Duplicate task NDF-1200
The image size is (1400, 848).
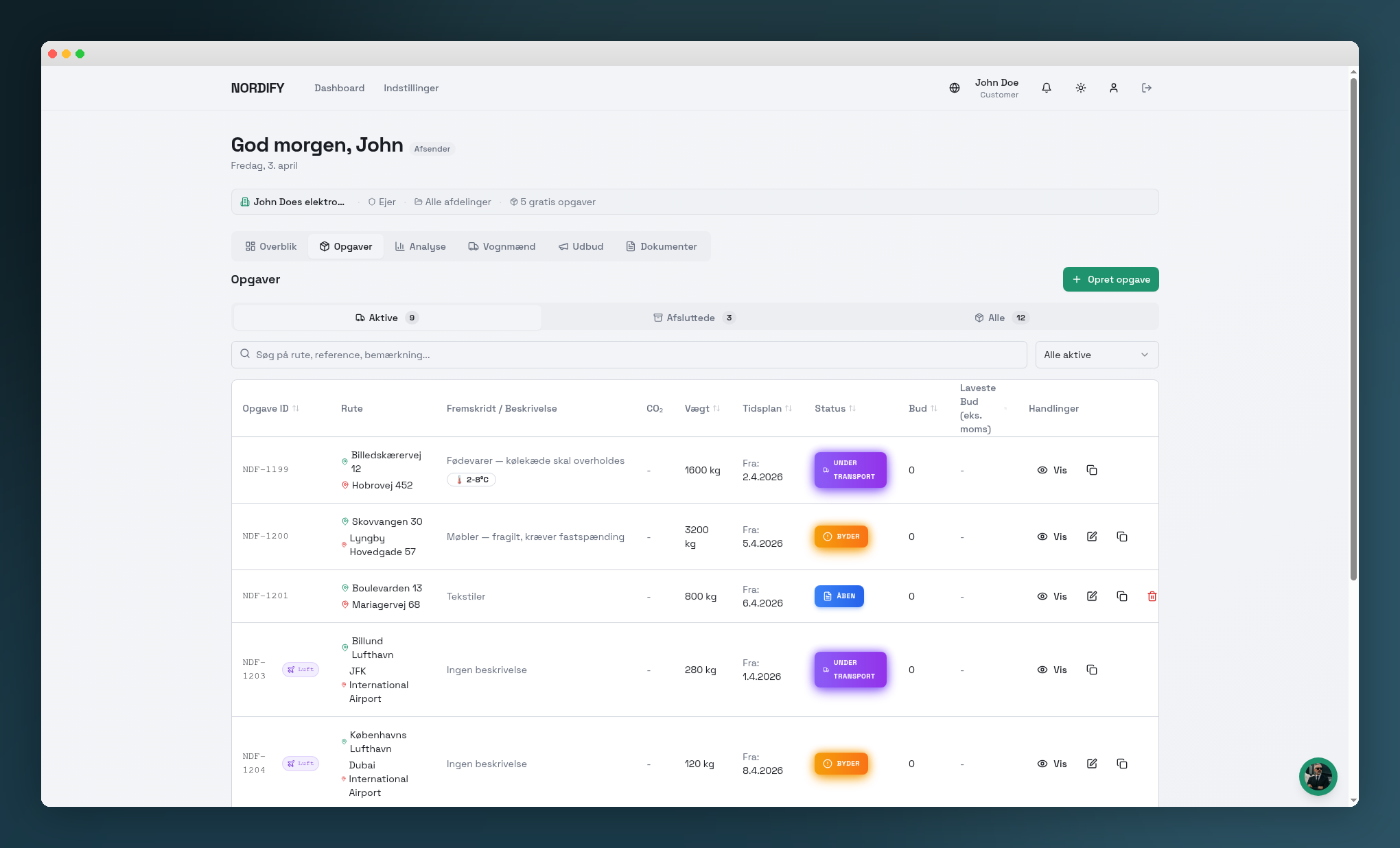(1122, 537)
